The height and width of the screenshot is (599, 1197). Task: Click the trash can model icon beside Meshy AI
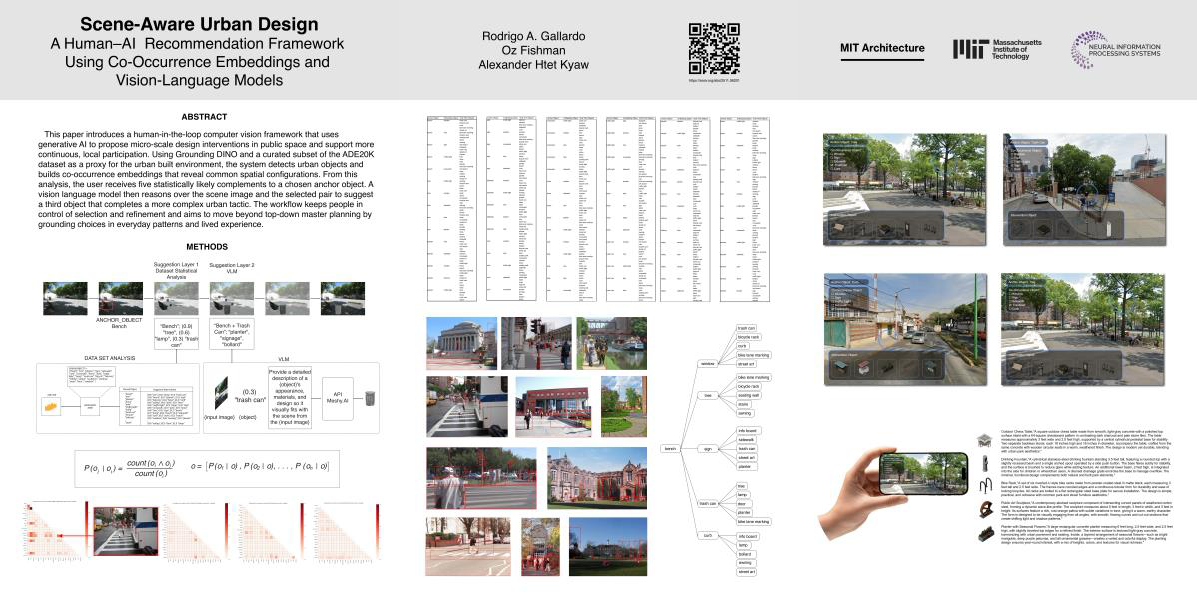371,398
